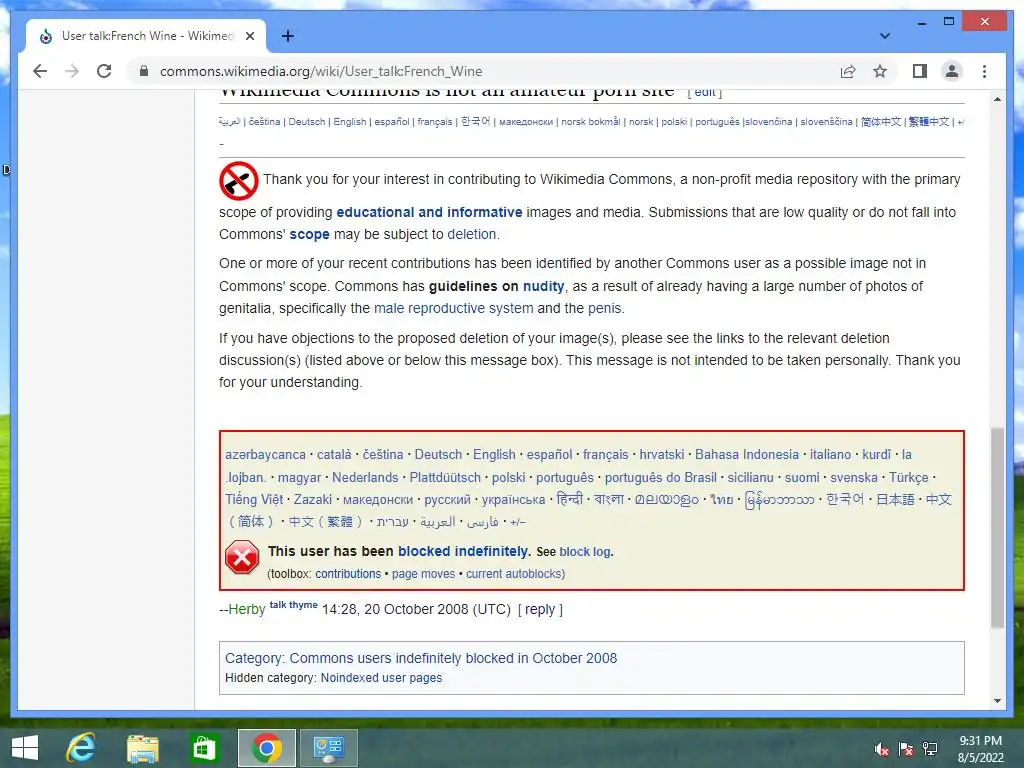The width and height of the screenshot is (1024, 768).
Task: Open the block log link
Action: 584,552
